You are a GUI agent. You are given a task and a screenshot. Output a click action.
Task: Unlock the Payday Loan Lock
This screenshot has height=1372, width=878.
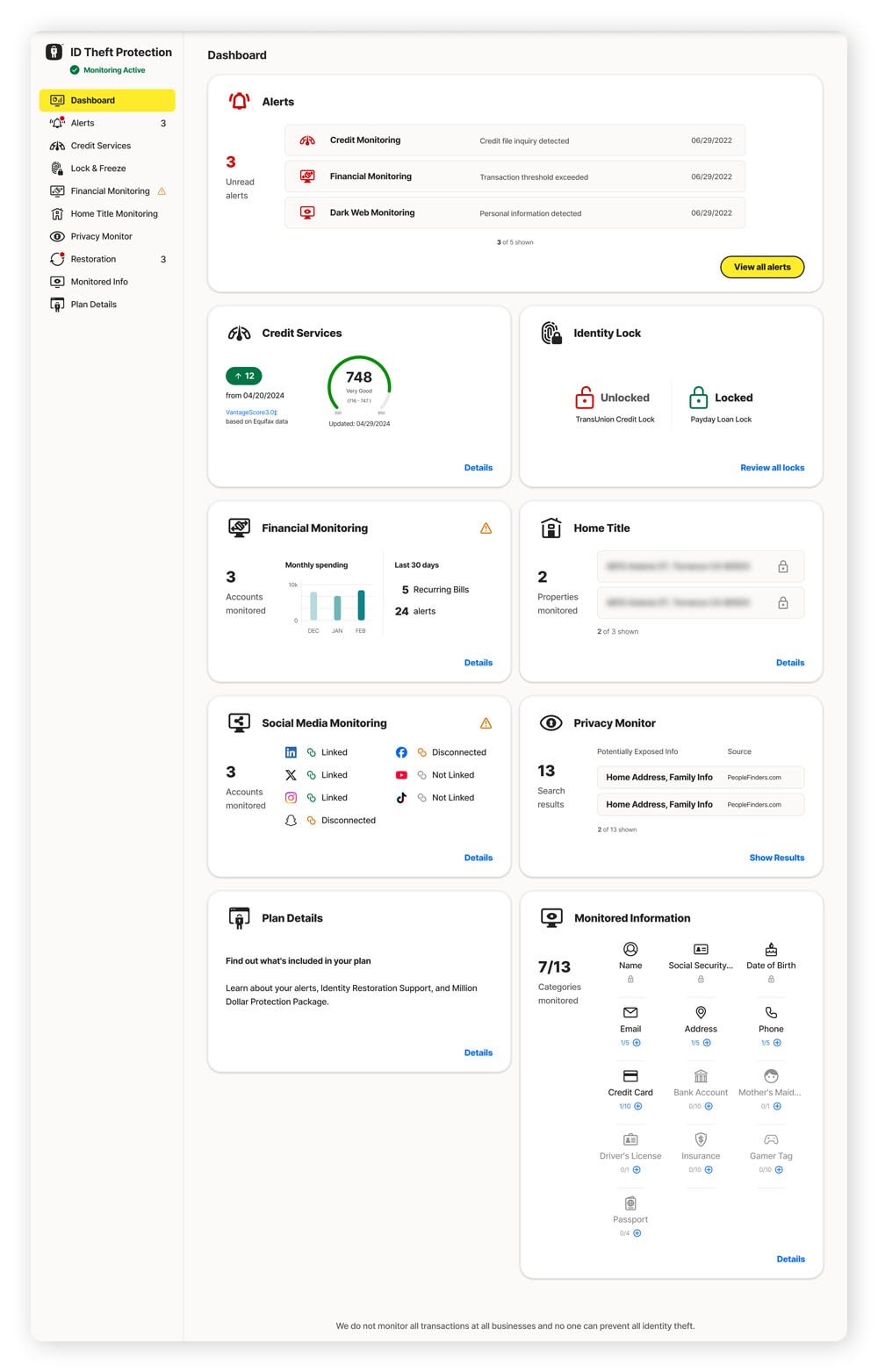(698, 397)
